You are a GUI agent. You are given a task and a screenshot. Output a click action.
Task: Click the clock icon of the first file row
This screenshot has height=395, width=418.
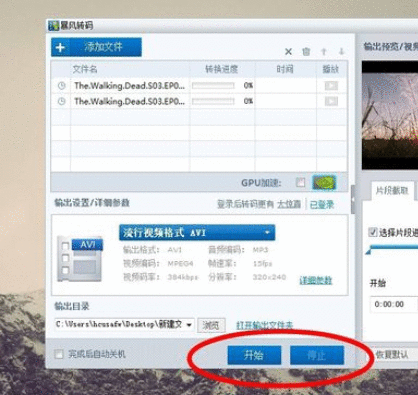61,86
